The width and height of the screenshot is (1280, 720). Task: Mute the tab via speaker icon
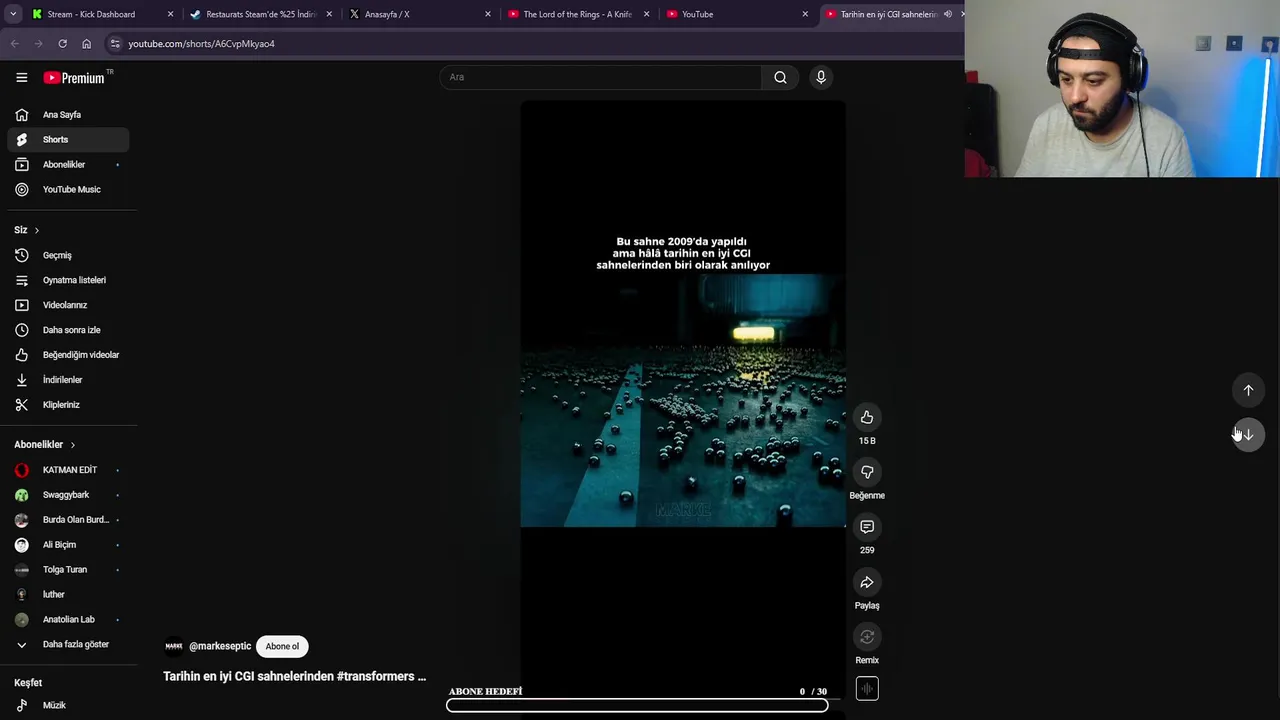pyautogui.click(x=947, y=14)
